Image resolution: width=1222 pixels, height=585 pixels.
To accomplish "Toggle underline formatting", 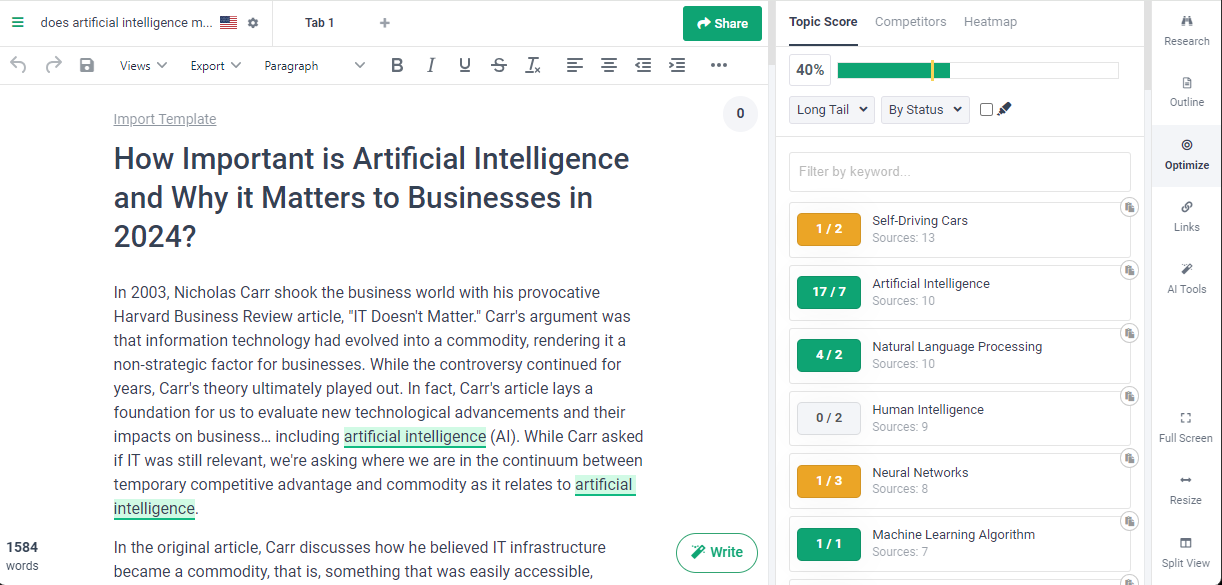I will (x=465, y=65).
